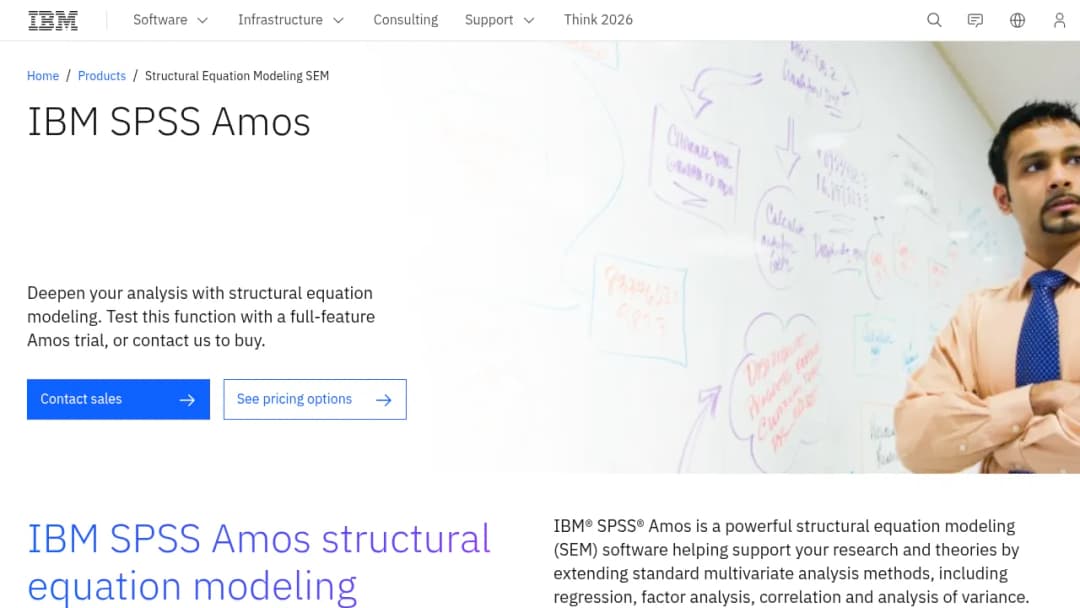Open the user profile icon
Viewport: 1080px width, 608px height.
pyautogui.click(x=1059, y=20)
